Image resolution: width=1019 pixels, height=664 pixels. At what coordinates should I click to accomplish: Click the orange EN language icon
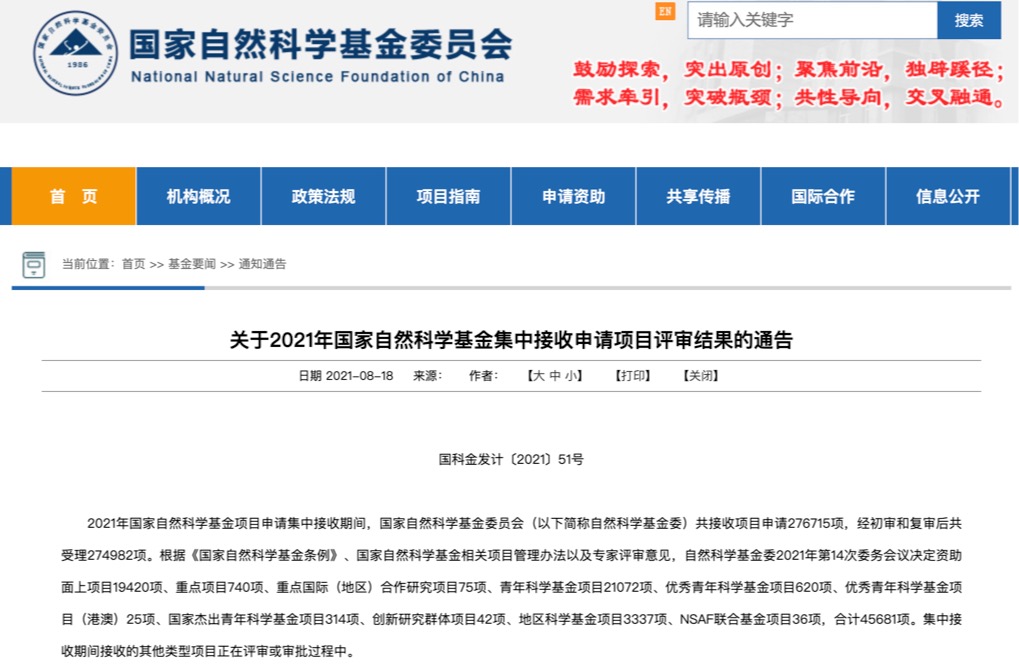pyautogui.click(x=665, y=12)
